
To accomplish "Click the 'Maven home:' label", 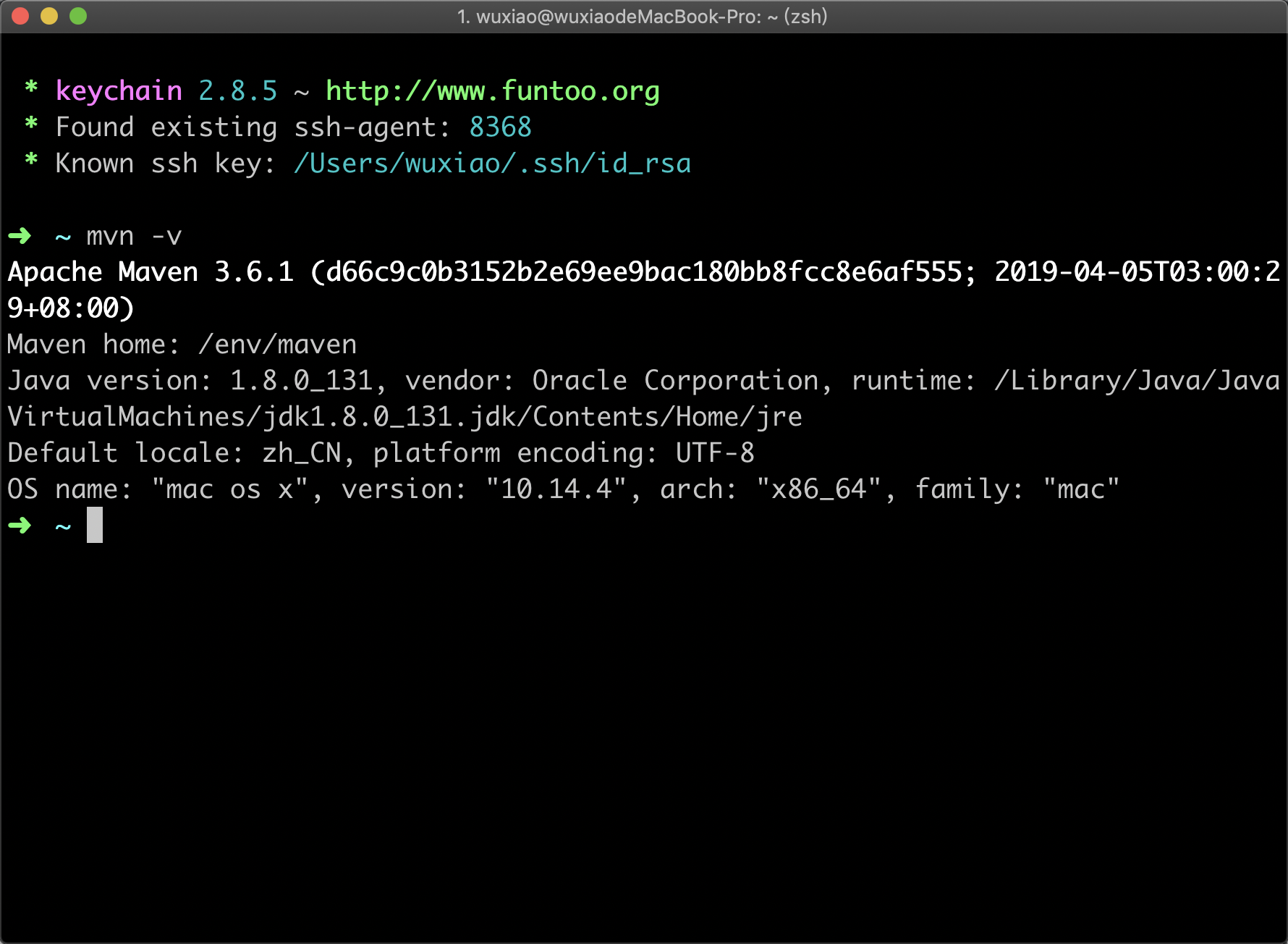I will pos(93,345).
